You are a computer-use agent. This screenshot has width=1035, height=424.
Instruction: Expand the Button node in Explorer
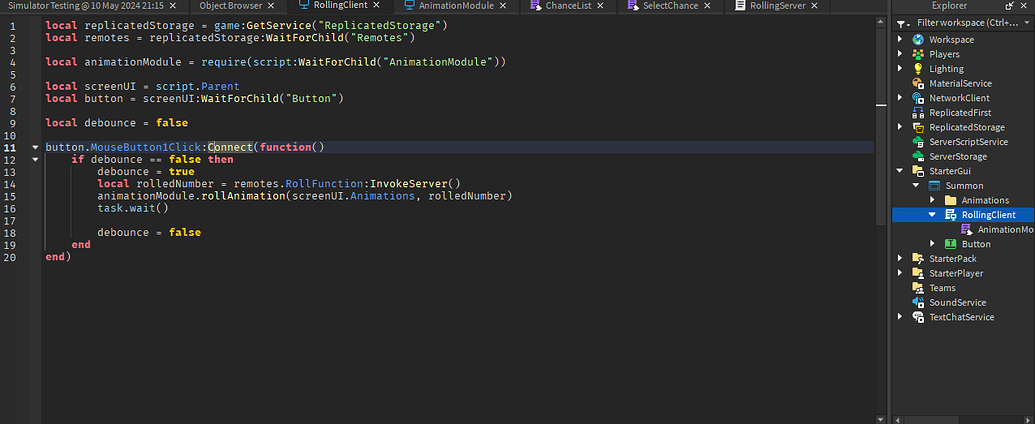coord(932,244)
